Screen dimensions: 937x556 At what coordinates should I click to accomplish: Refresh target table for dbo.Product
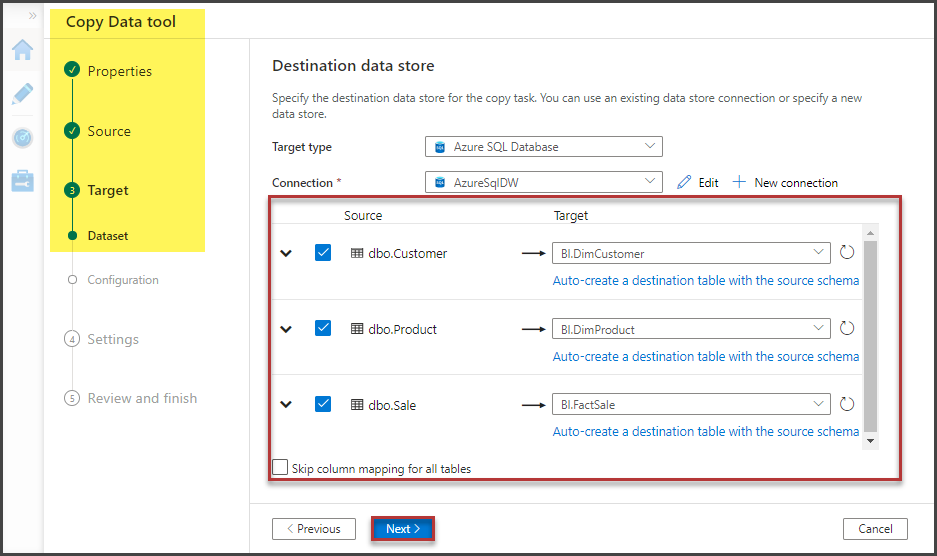tap(847, 328)
